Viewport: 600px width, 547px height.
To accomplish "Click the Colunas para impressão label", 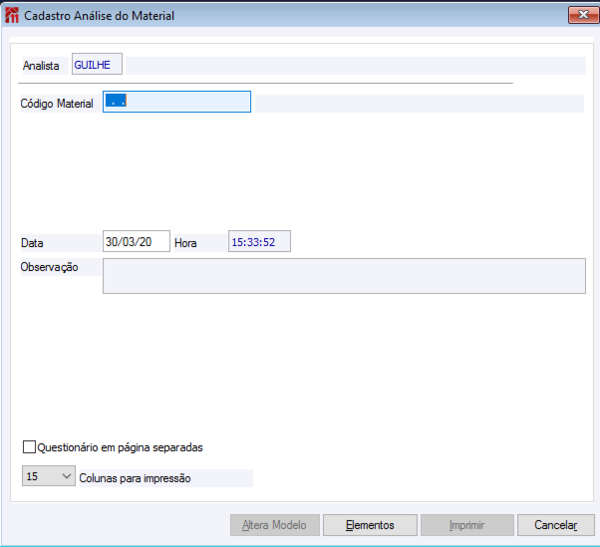I will point(135,478).
